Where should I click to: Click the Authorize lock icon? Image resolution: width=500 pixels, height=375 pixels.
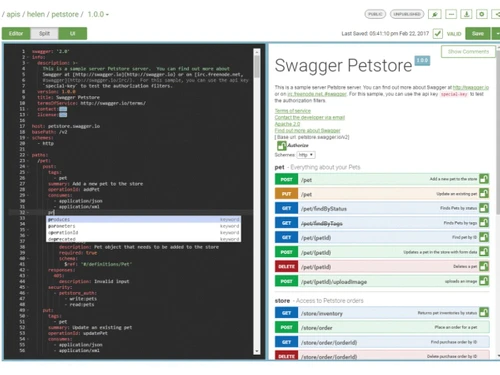(x=281, y=145)
